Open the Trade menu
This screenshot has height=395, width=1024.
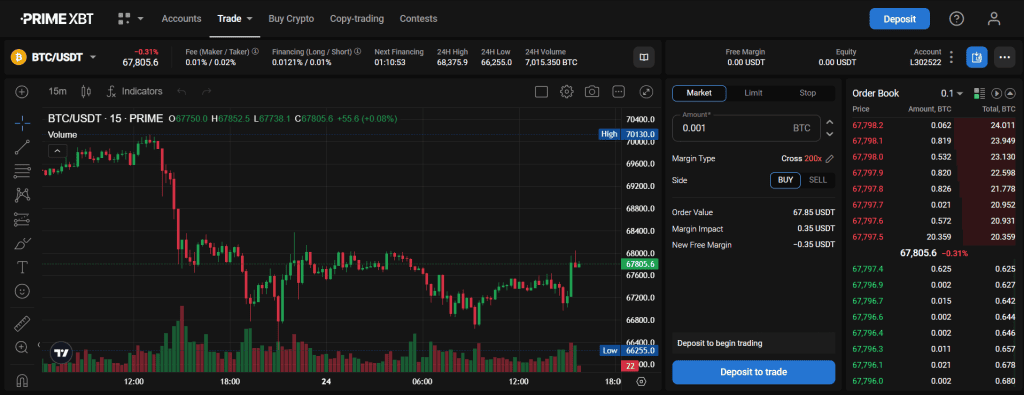[234, 19]
